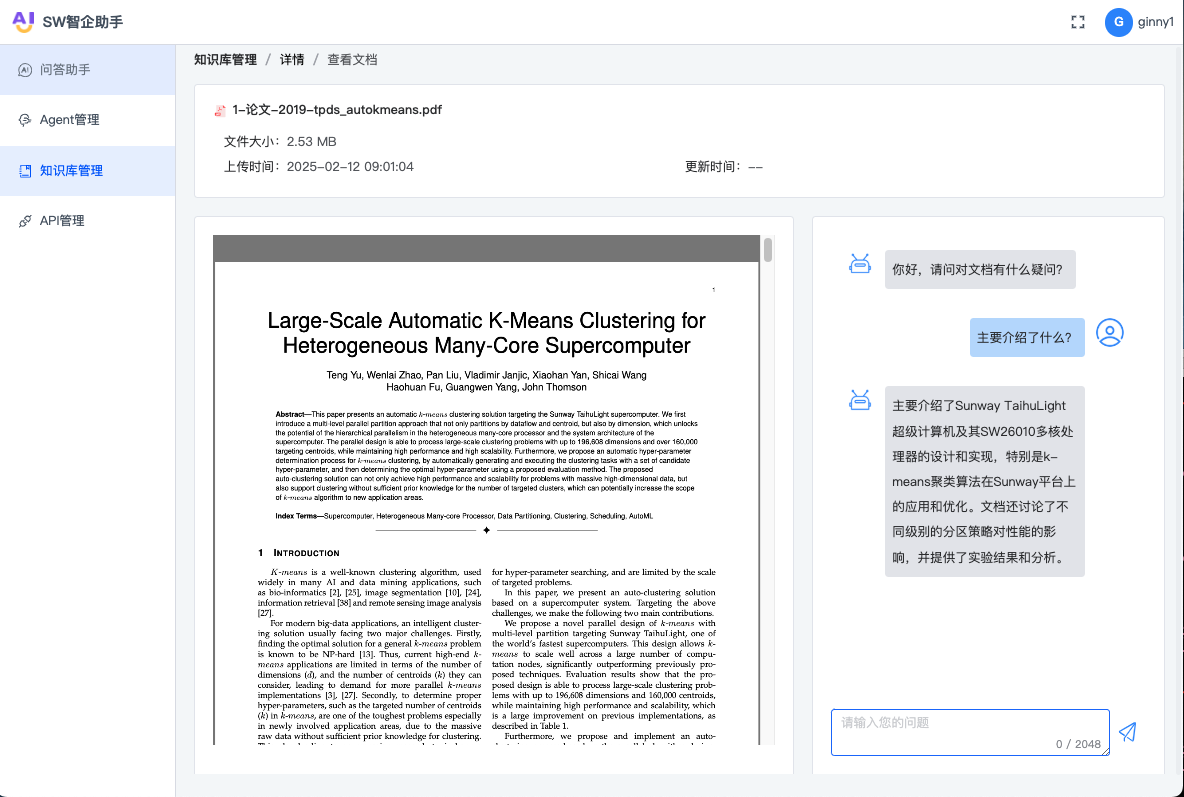Click the send message paper plane icon
Viewport: 1184px width, 797px height.
(1127, 732)
